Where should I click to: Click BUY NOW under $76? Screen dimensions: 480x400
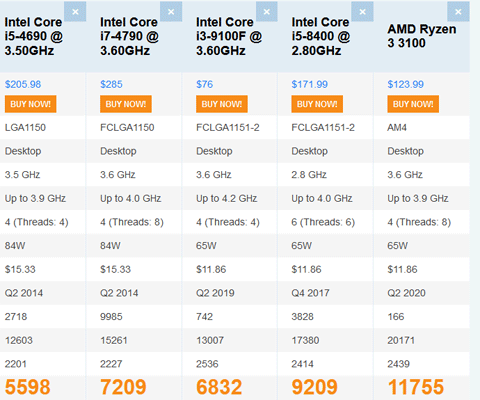click(222, 104)
